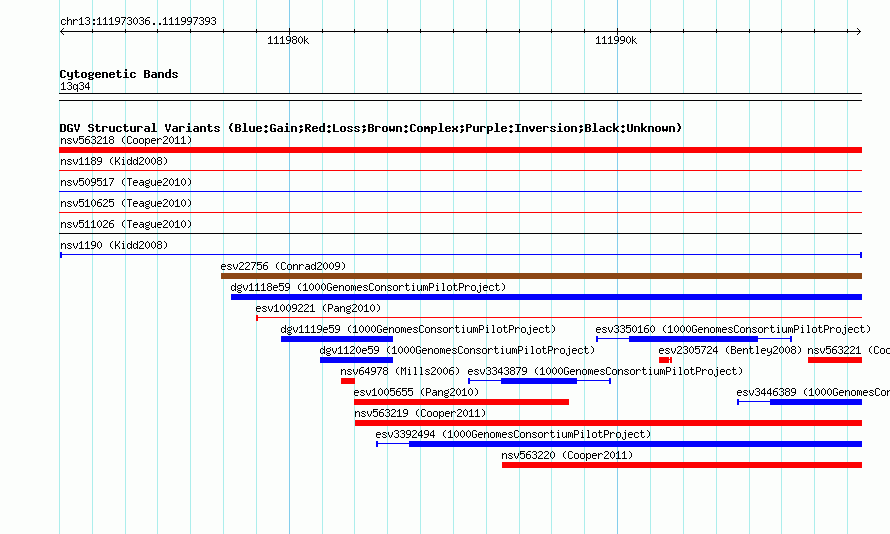Image resolution: width=890 pixels, height=534 pixels.
Task: Select the red nsv563221 loss bar
Action: 835,360
